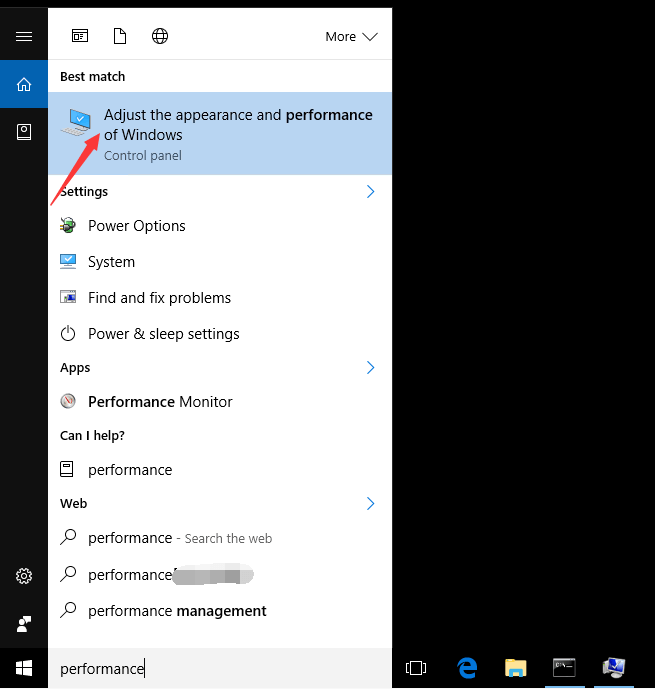Expand Settings results with chevron arrow
The width and height of the screenshot is (655, 689).
click(x=370, y=191)
